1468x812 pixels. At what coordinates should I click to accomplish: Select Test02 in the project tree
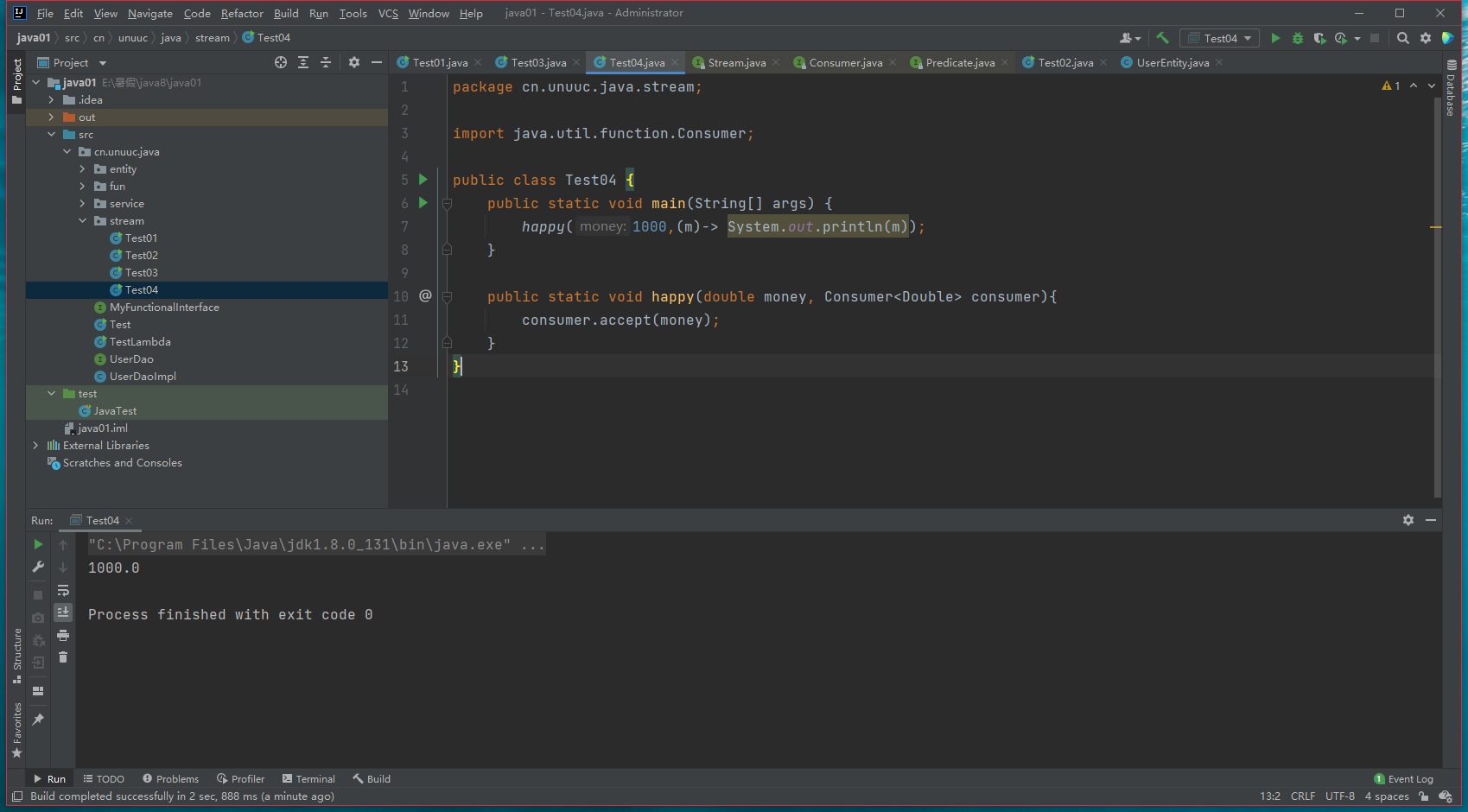tap(142, 256)
